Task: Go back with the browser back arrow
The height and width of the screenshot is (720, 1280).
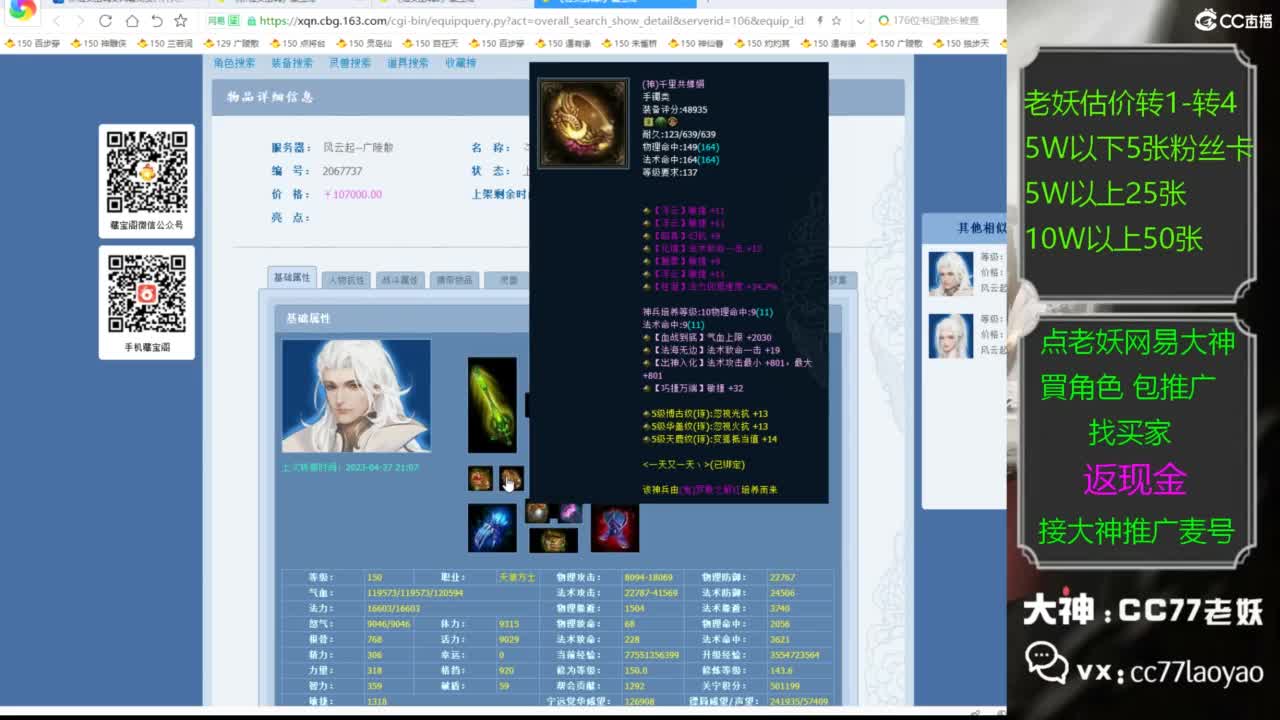Action: (x=57, y=21)
